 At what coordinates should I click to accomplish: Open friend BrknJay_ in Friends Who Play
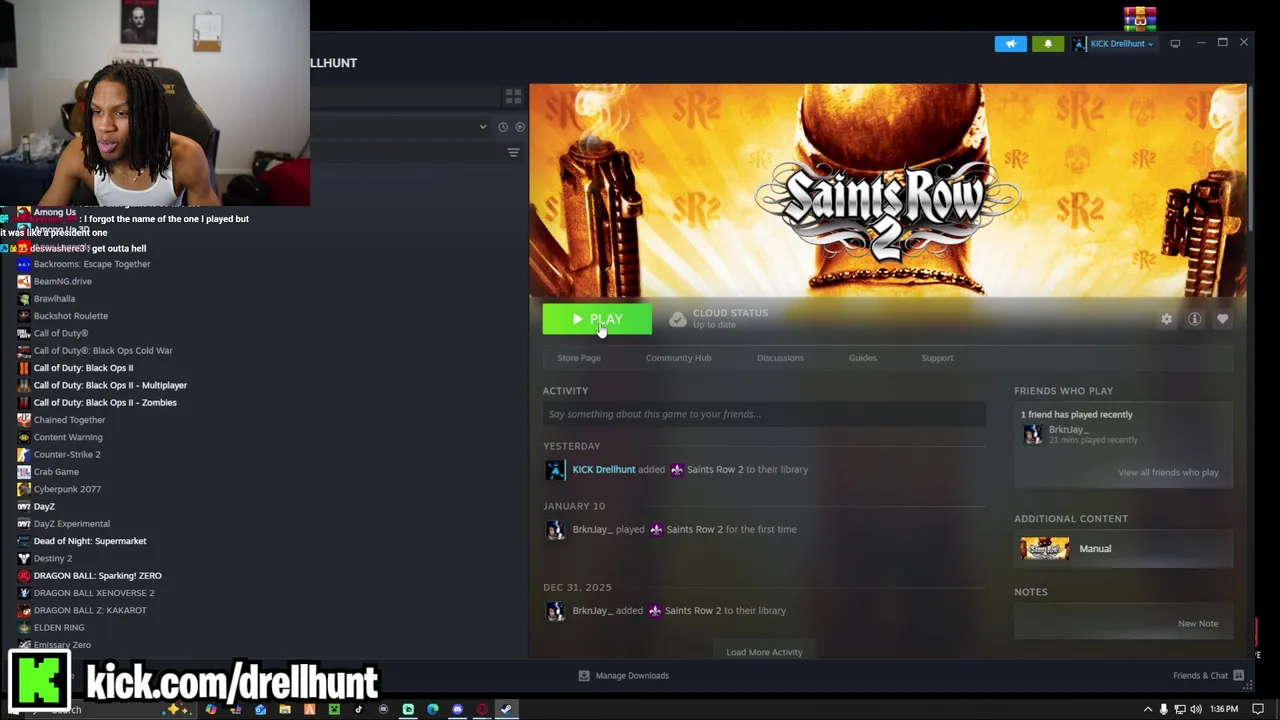click(1068, 430)
